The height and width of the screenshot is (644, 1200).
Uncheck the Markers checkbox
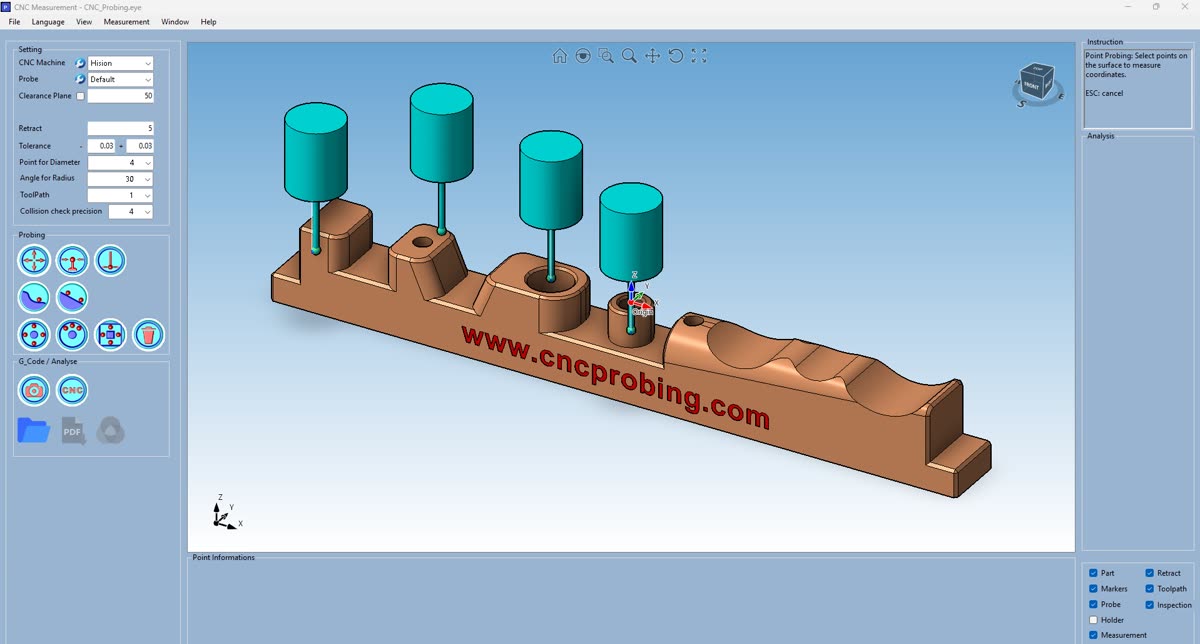(1093, 589)
